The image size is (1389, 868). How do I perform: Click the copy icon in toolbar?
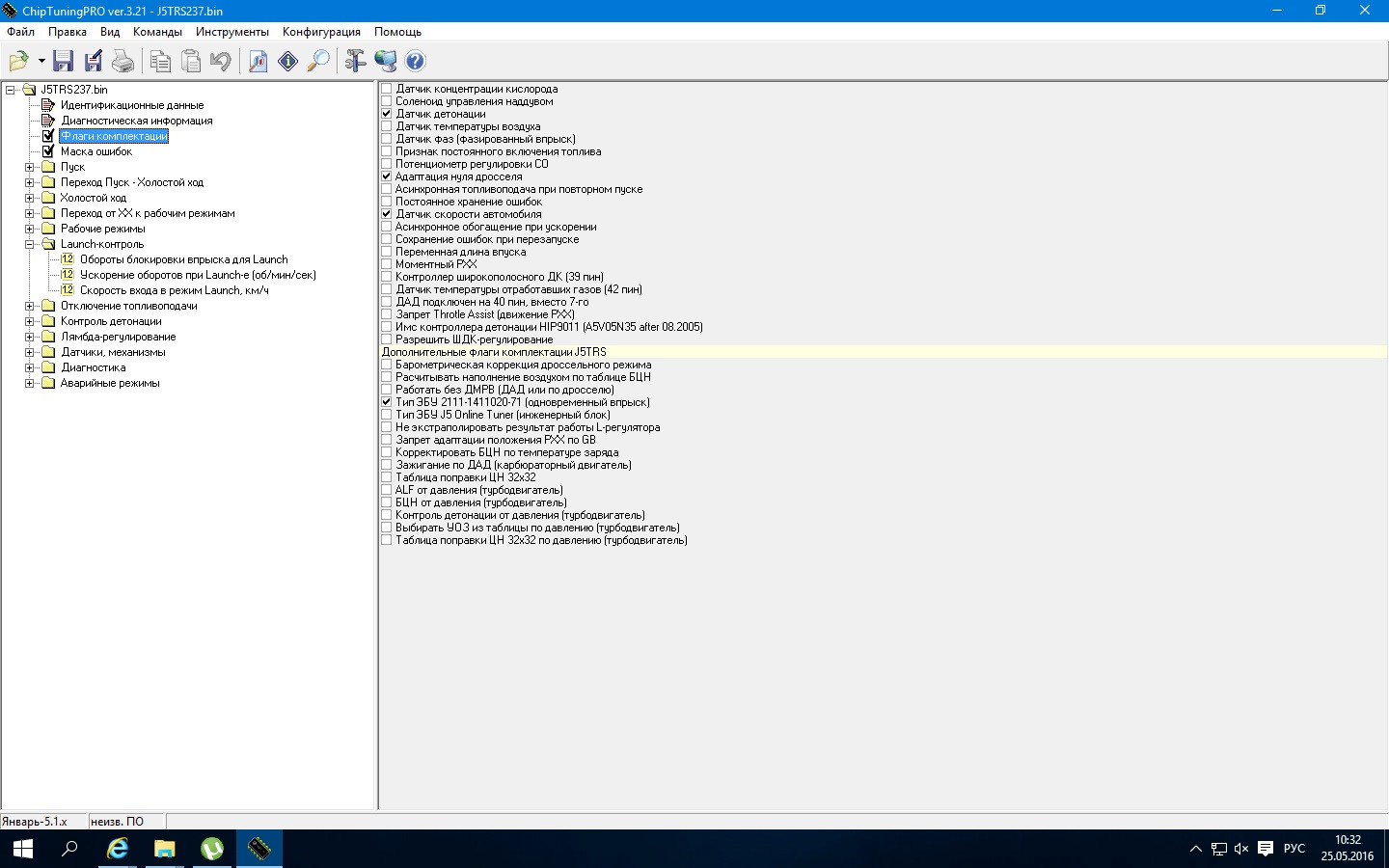(161, 62)
